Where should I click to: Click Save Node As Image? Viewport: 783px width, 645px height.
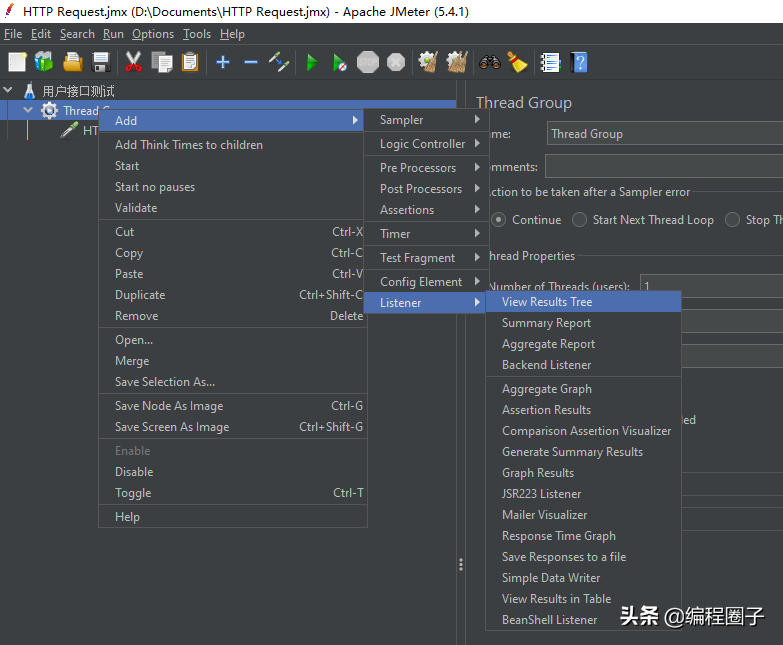[x=233, y=406]
